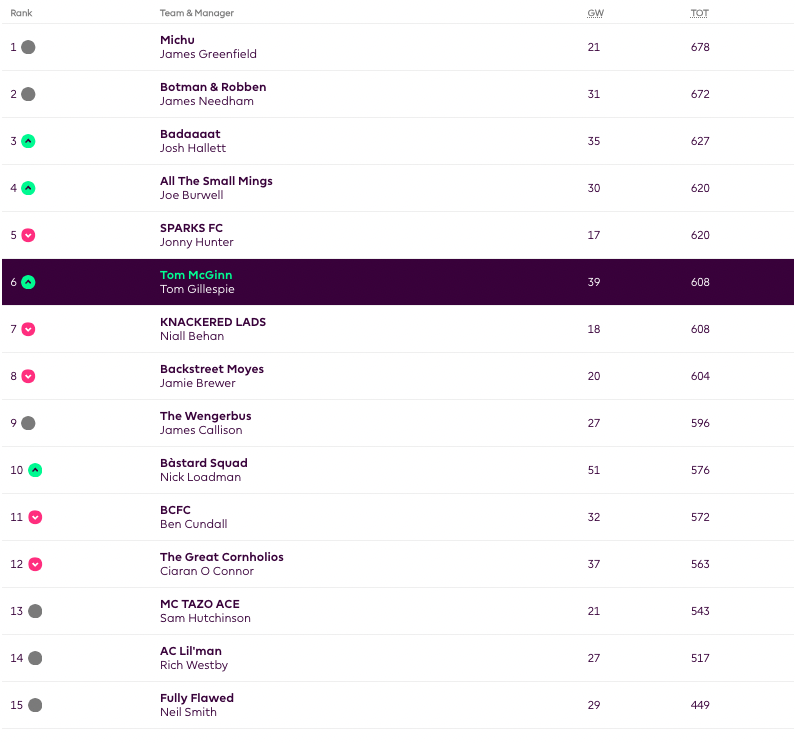Click the pink down arrow beside Backstreet Moyes
Image resolution: width=795 pixels, height=743 pixels.
click(28, 376)
